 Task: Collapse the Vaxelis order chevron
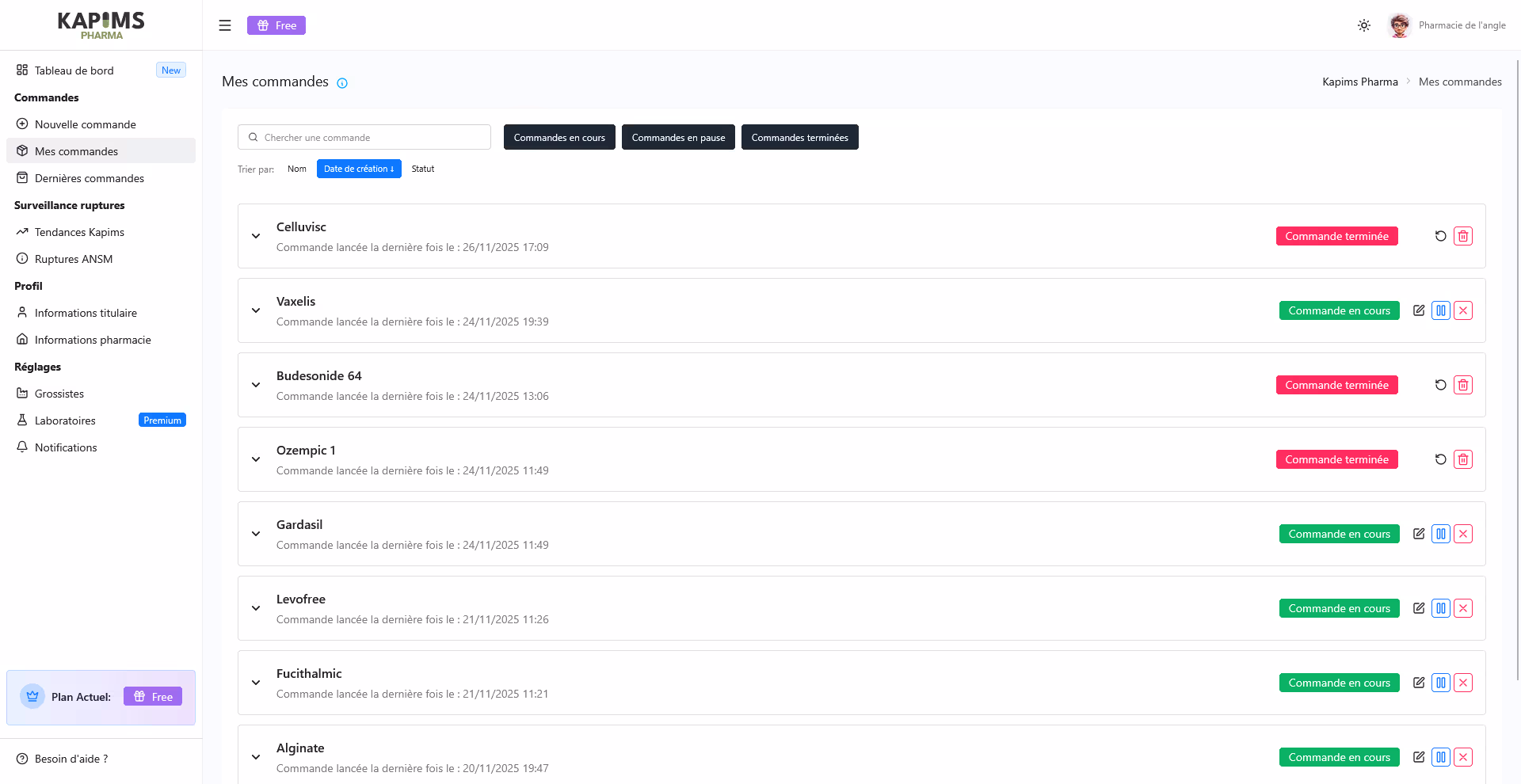[x=255, y=310]
